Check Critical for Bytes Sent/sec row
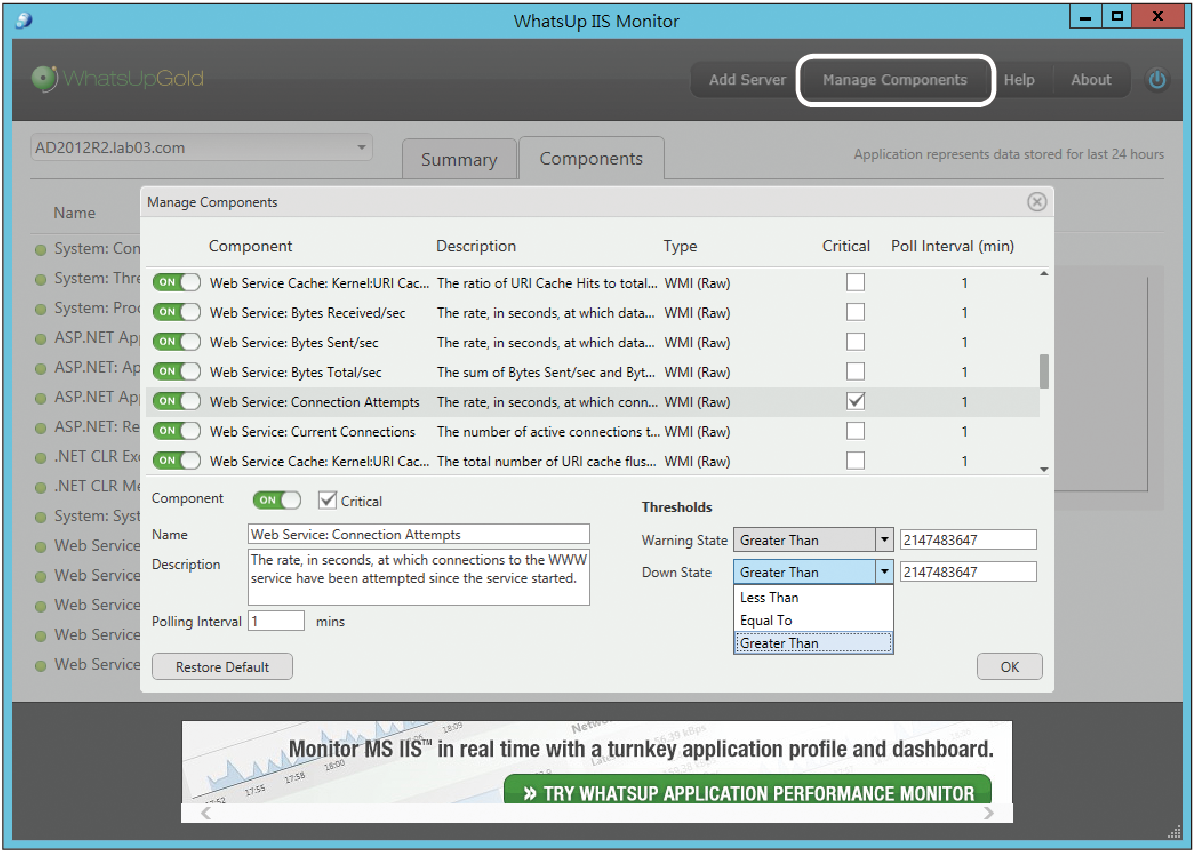 point(856,342)
